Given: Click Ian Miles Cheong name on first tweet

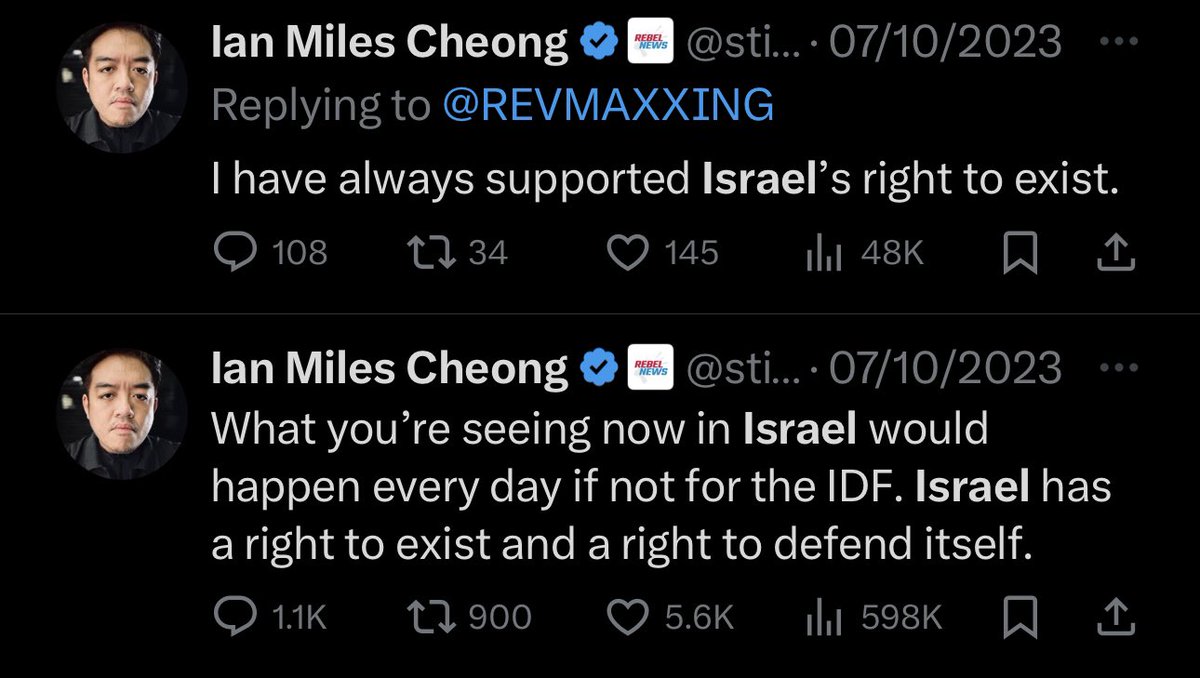Looking at the screenshot, I should [390, 42].
